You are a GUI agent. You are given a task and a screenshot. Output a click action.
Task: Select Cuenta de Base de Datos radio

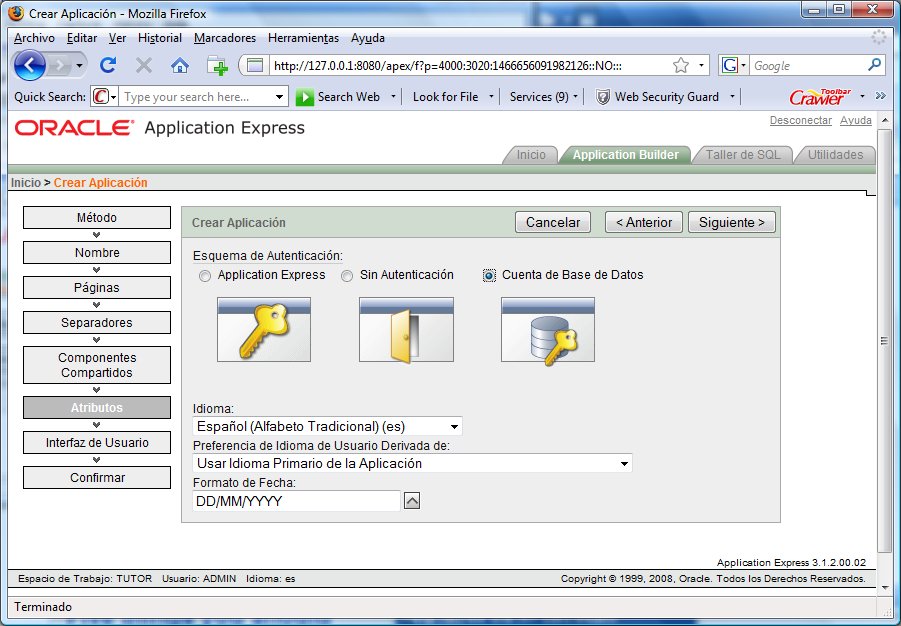point(488,276)
